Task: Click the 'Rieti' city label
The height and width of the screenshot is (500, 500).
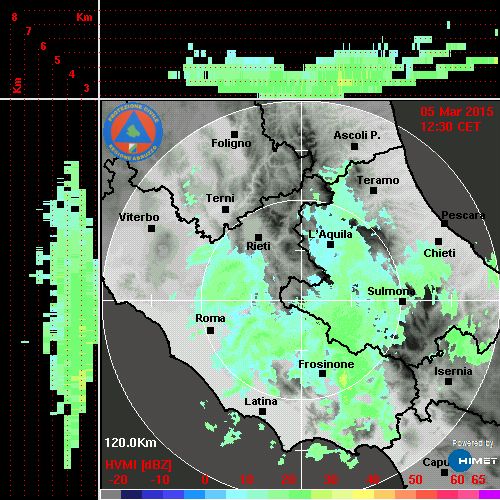Action: pyautogui.click(x=258, y=246)
